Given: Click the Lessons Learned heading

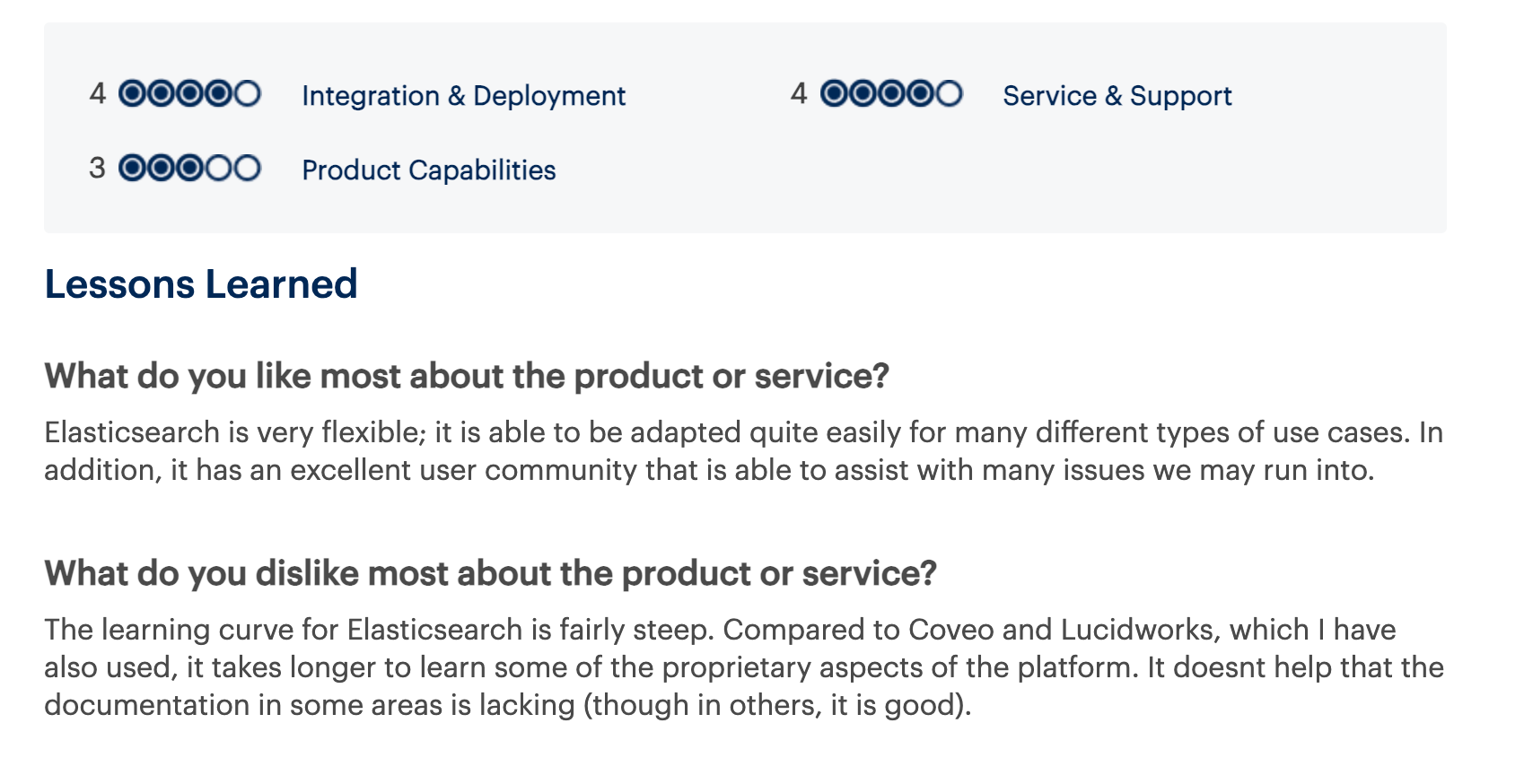Looking at the screenshot, I should tap(201, 284).
